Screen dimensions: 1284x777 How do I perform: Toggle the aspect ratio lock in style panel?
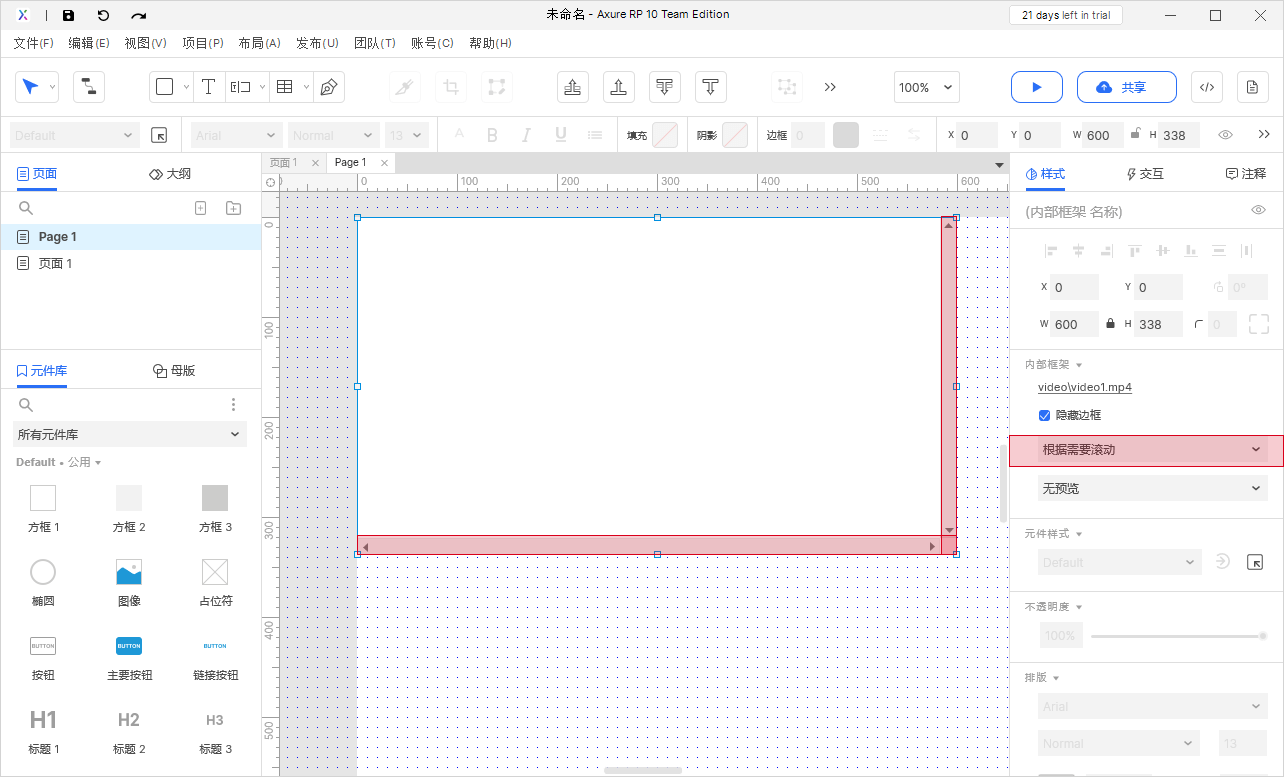point(1110,324)
